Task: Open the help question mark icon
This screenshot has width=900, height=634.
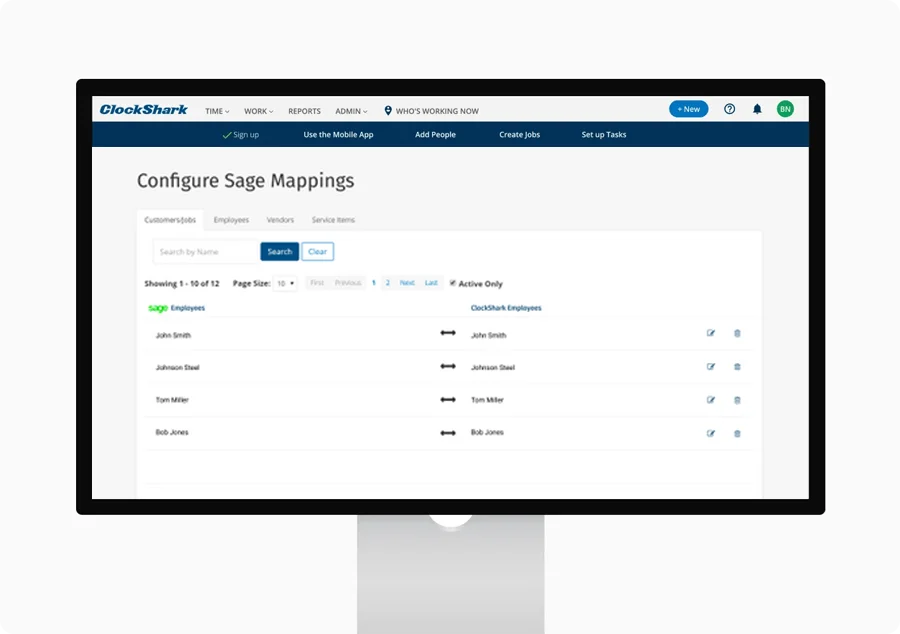Action: tap(729, 109)
